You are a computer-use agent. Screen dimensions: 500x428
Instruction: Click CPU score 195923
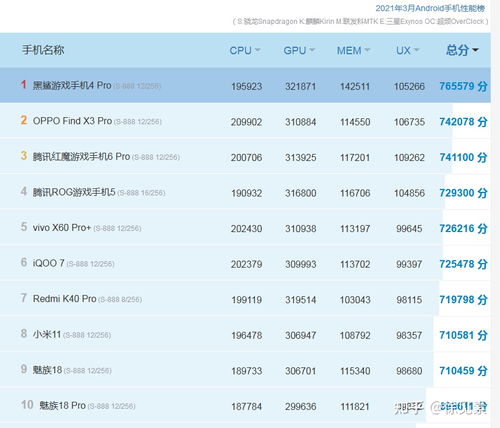247,87
